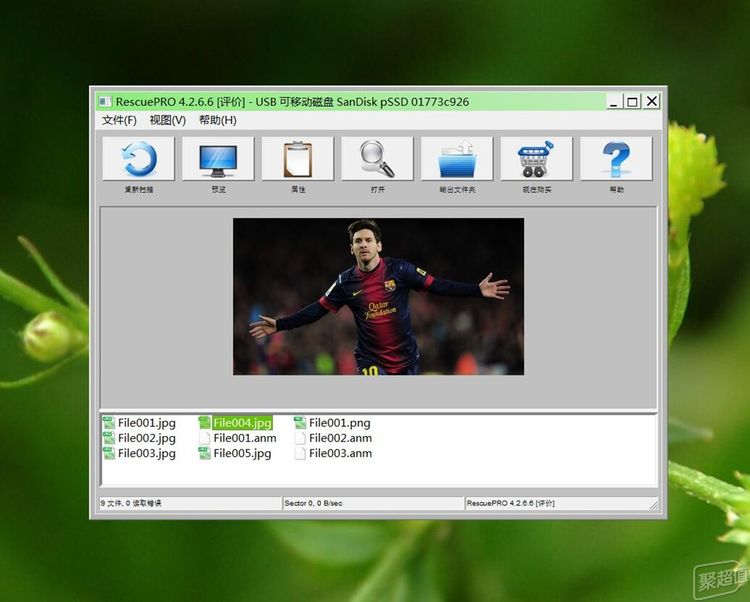750x602 pixels.
Task: Select File002.jpg in the file list
Action: [x=147, y=438]
